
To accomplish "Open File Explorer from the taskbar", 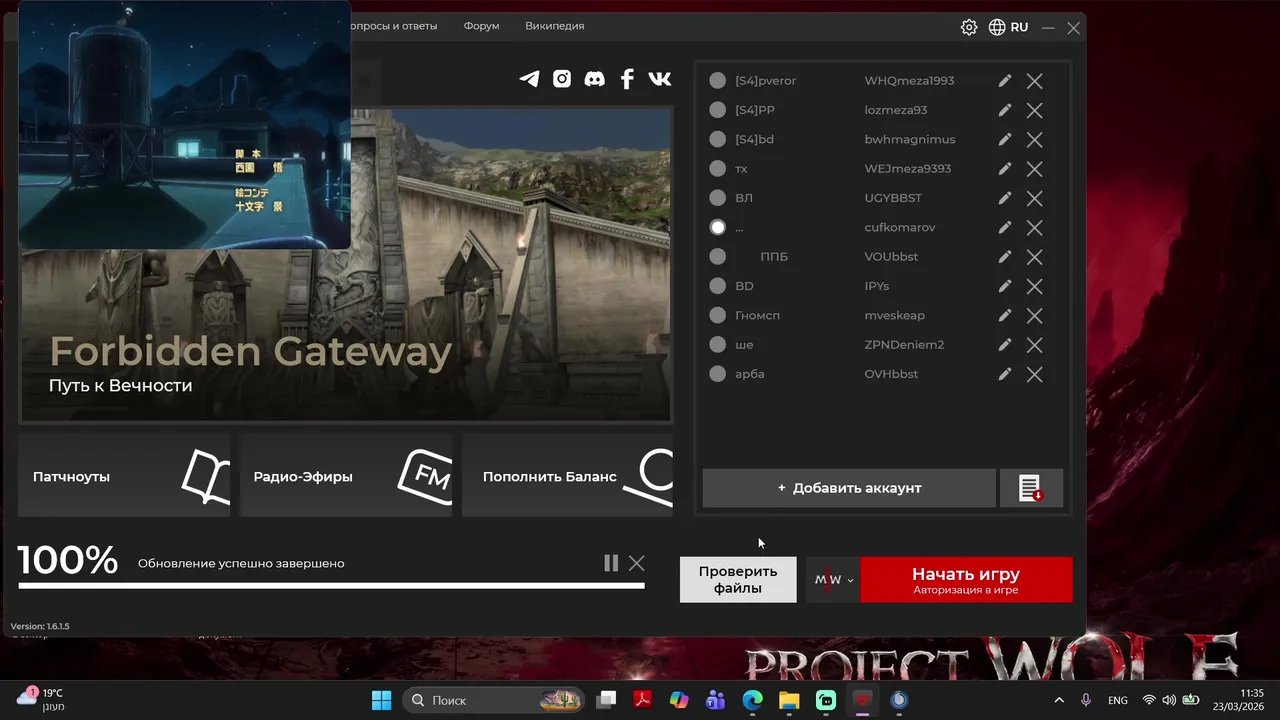I will [789, 700].
